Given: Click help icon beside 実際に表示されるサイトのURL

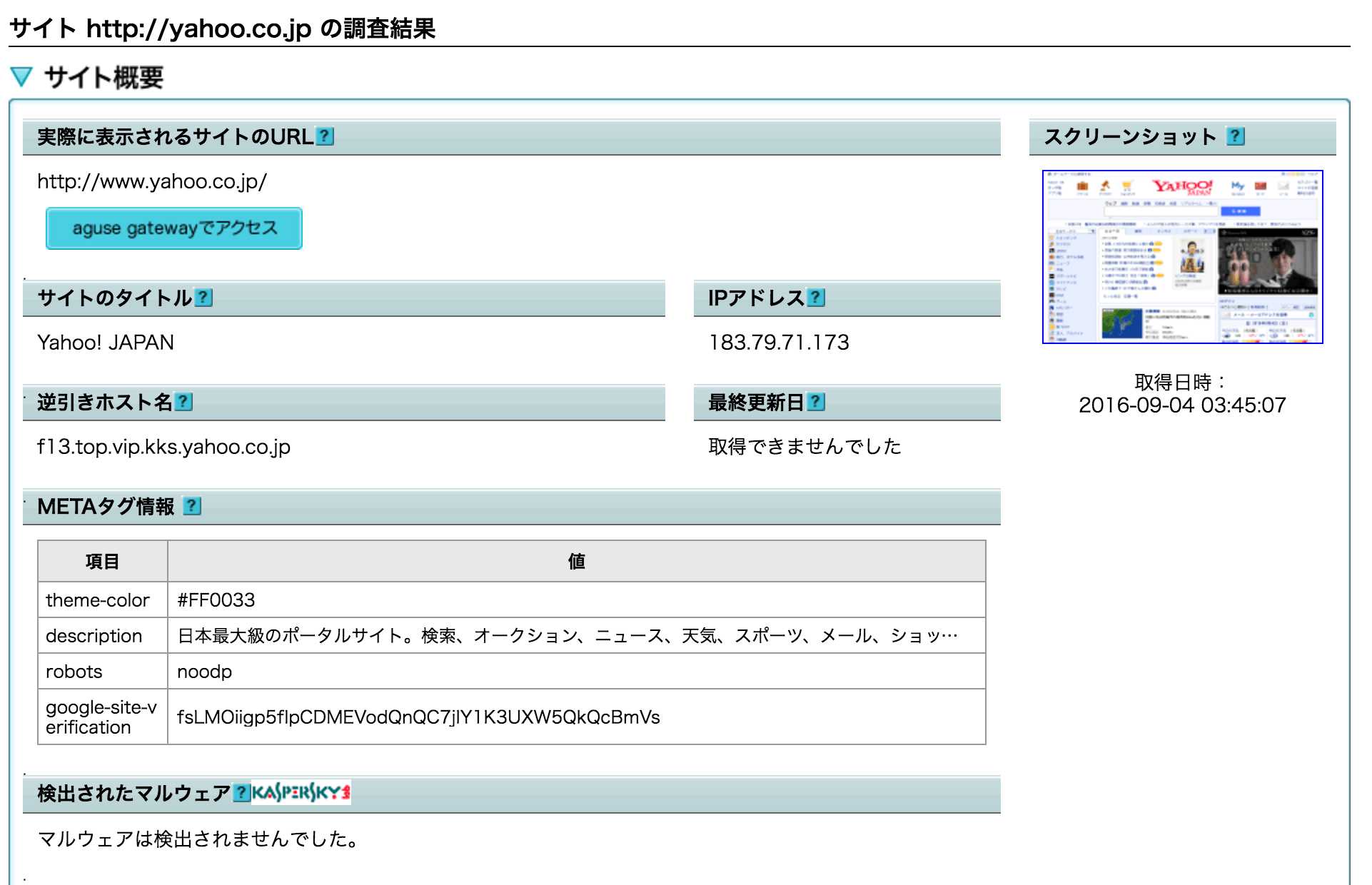Looking at the screenshot, I should pyautogui.click(x=325, y=136).
